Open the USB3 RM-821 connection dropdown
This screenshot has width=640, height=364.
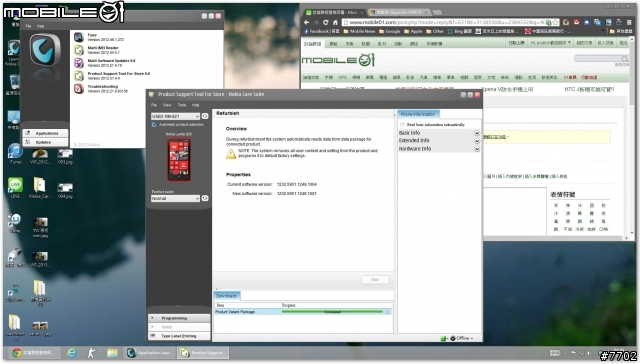coord(175,116)
